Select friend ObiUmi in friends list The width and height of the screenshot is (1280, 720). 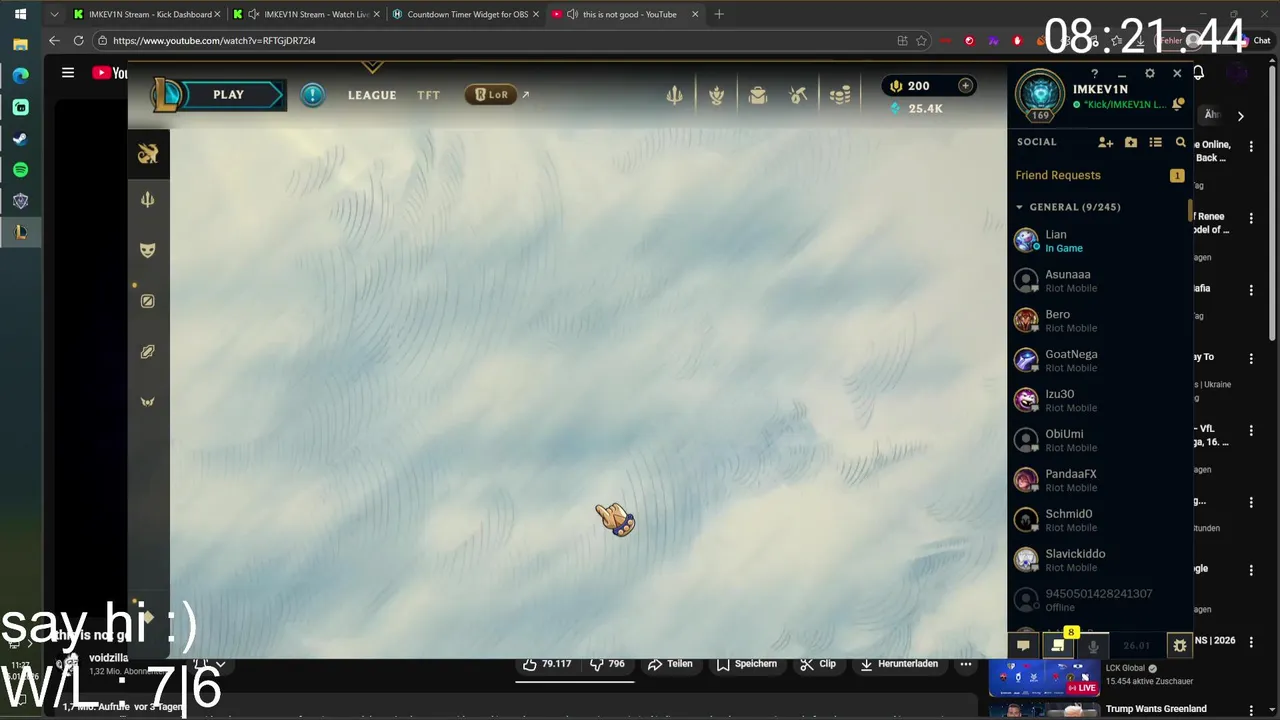[1099, 441]
